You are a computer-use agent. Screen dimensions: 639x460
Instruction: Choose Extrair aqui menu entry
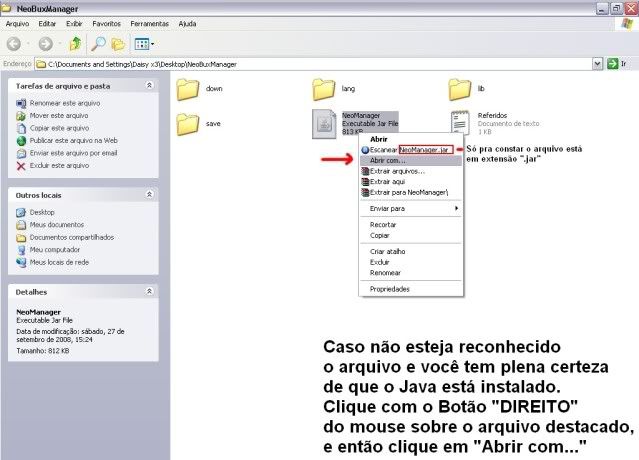(411, 182)
